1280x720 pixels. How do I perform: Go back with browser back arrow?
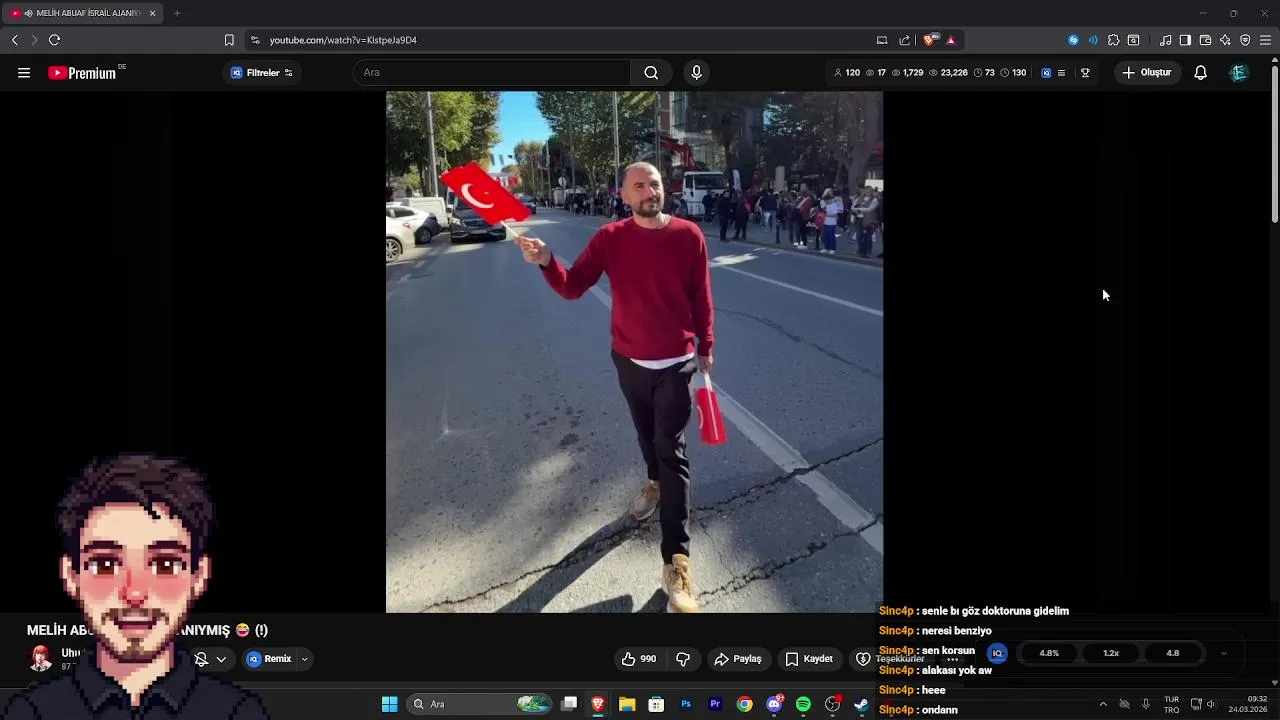pyautogui.click(x=14, y=40)
